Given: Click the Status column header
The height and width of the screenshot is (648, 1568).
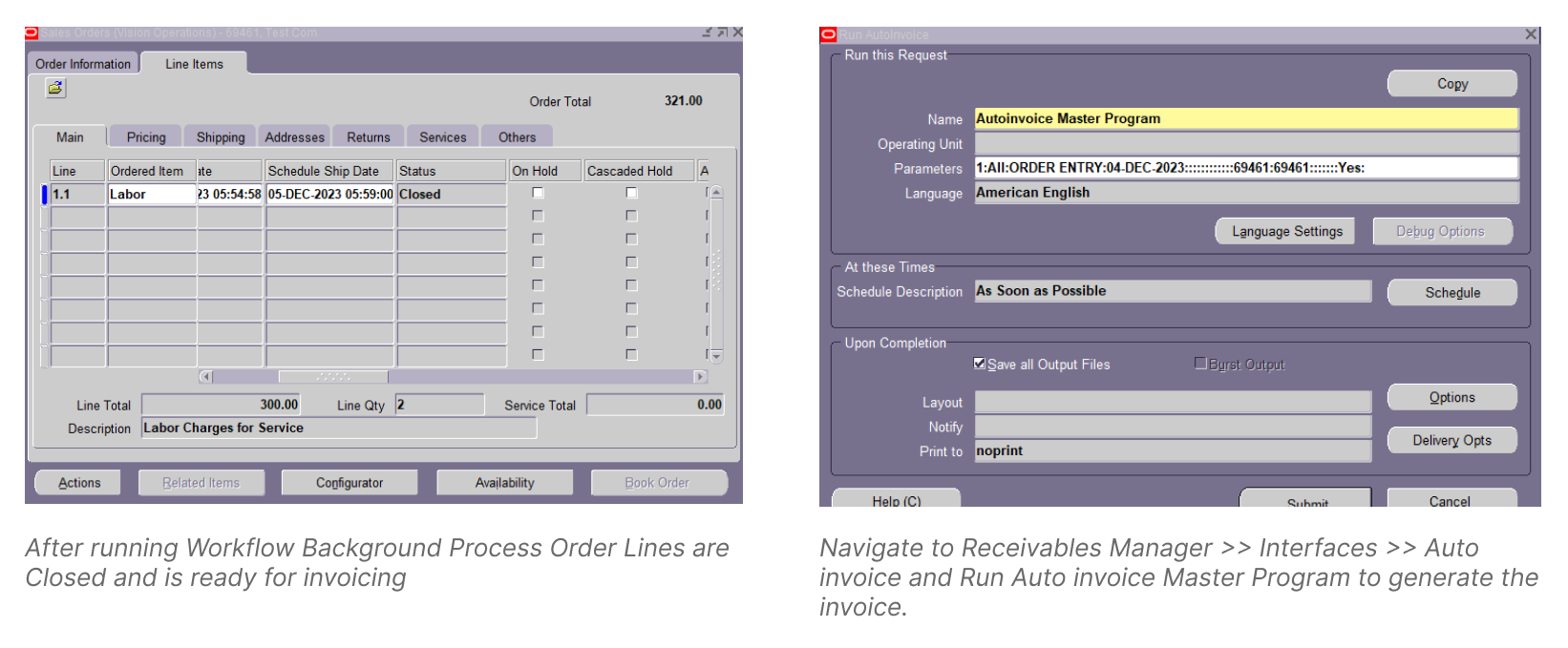Looking at the screenshot, I should point(452,171).
